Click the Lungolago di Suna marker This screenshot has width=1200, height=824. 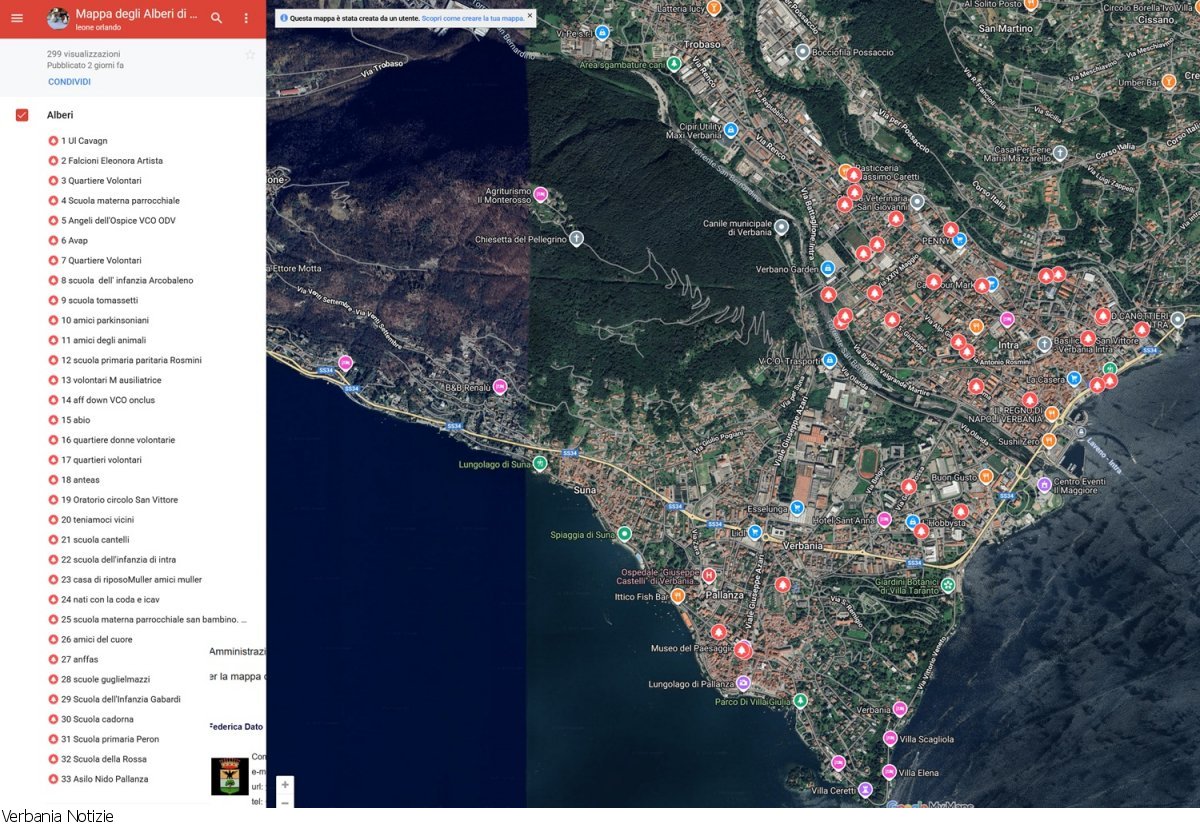click(540, 463)
